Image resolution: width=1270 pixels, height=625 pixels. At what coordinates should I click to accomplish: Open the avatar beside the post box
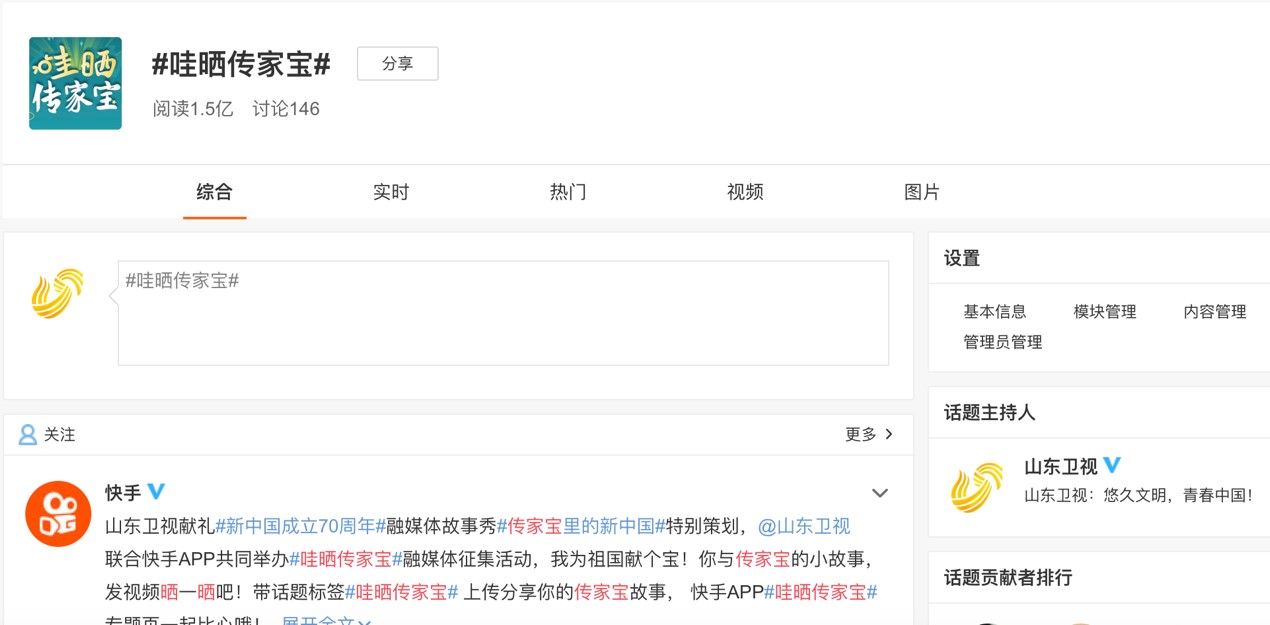pyautogui.click(x=57, y=293)
